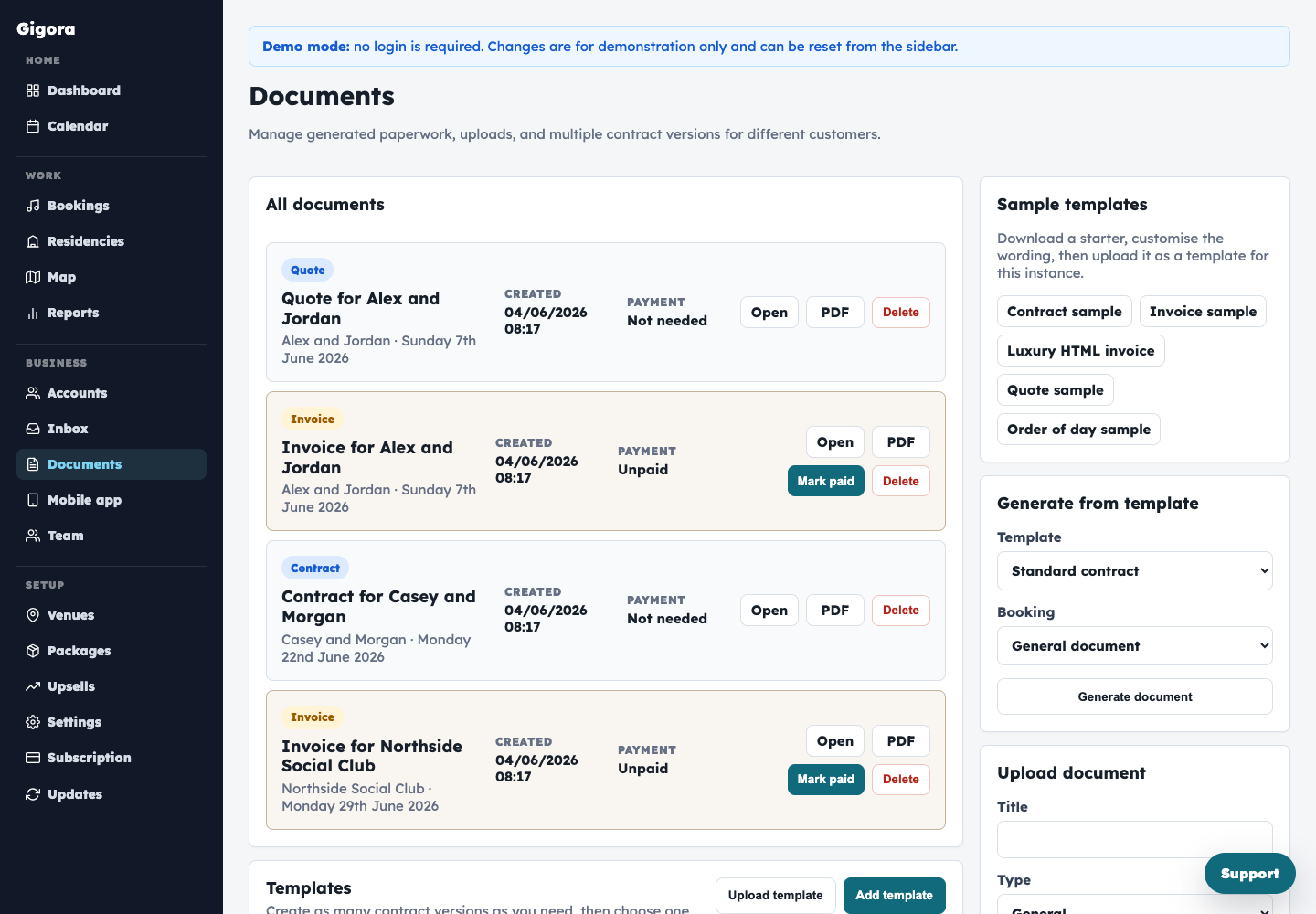The height and width of the screenshot is (914, 1316).
Task: Click the Documents file icon
Action: (33, 464)
